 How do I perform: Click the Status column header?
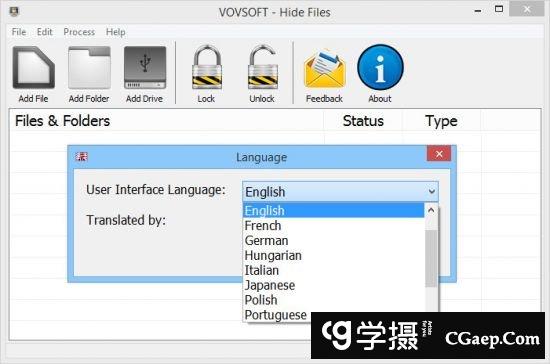point(363,121)
